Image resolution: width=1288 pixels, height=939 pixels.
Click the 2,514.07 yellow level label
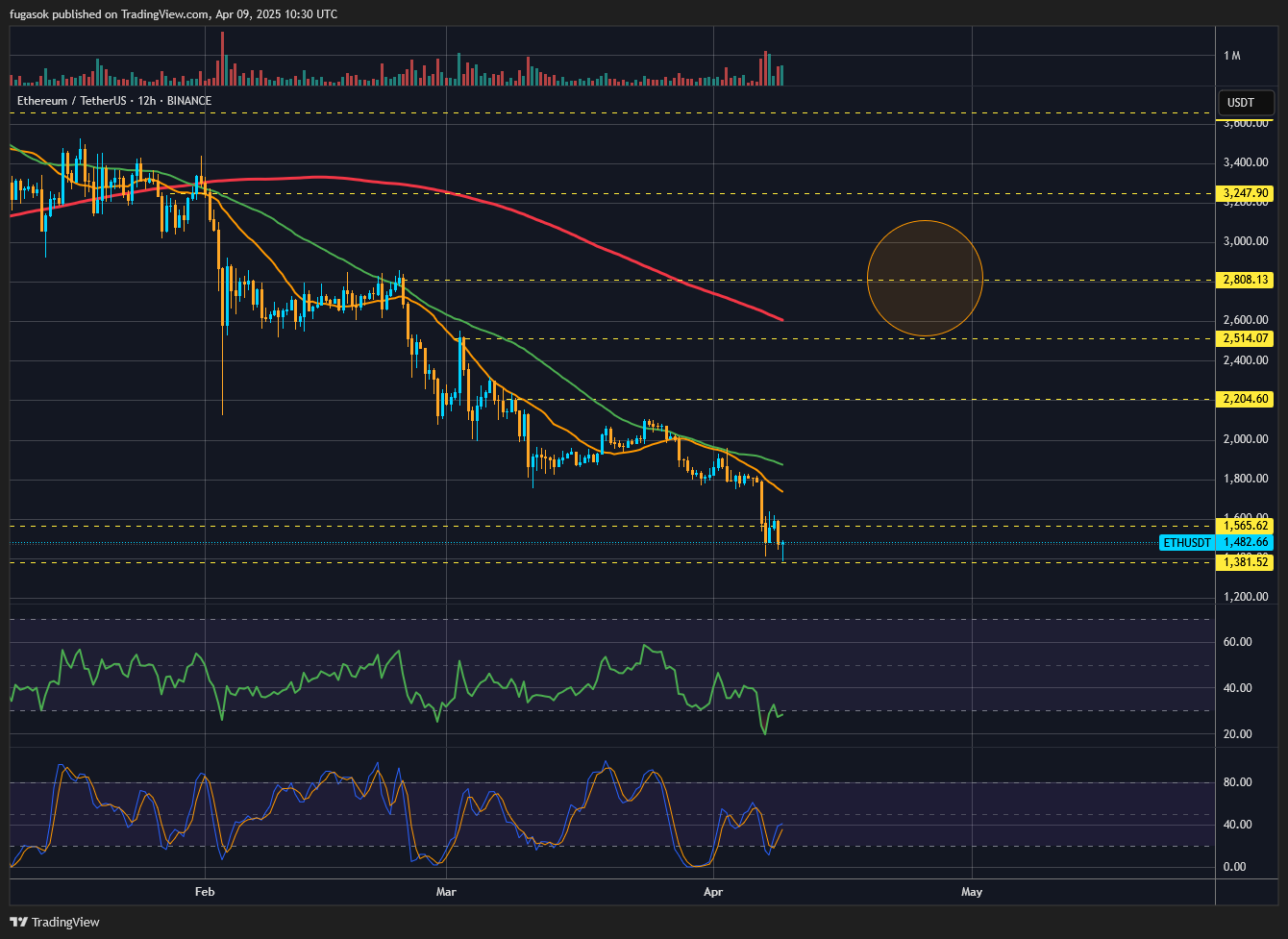tap(1246, 338)
